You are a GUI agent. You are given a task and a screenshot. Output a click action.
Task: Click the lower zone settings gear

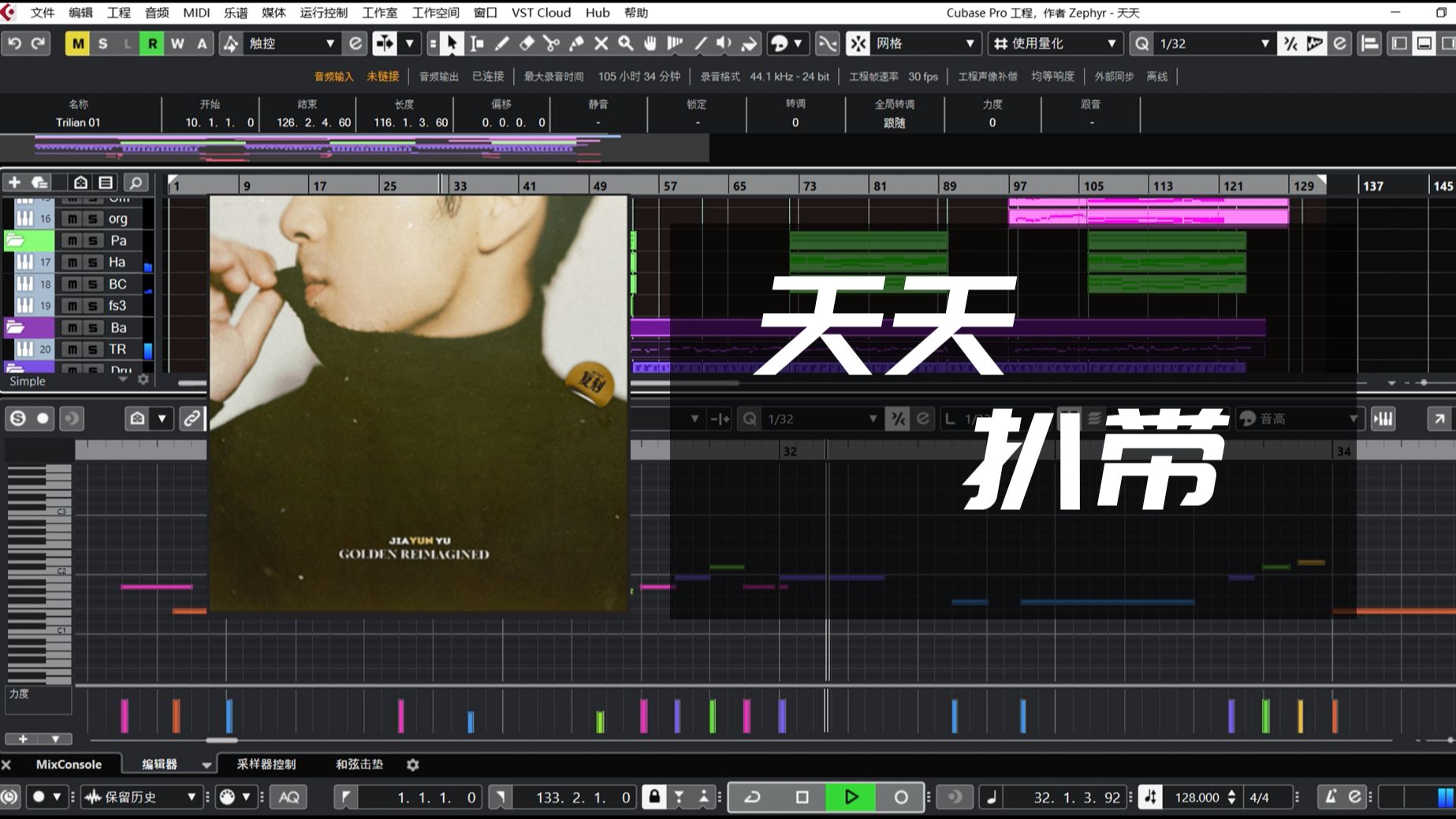[x=412, y=765]
